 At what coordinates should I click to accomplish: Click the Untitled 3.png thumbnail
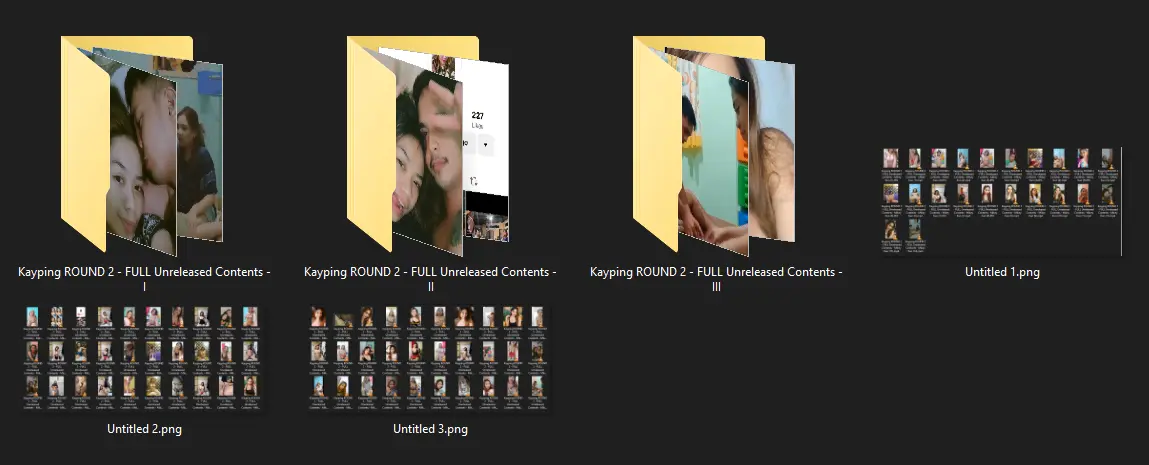click(430, 358)
